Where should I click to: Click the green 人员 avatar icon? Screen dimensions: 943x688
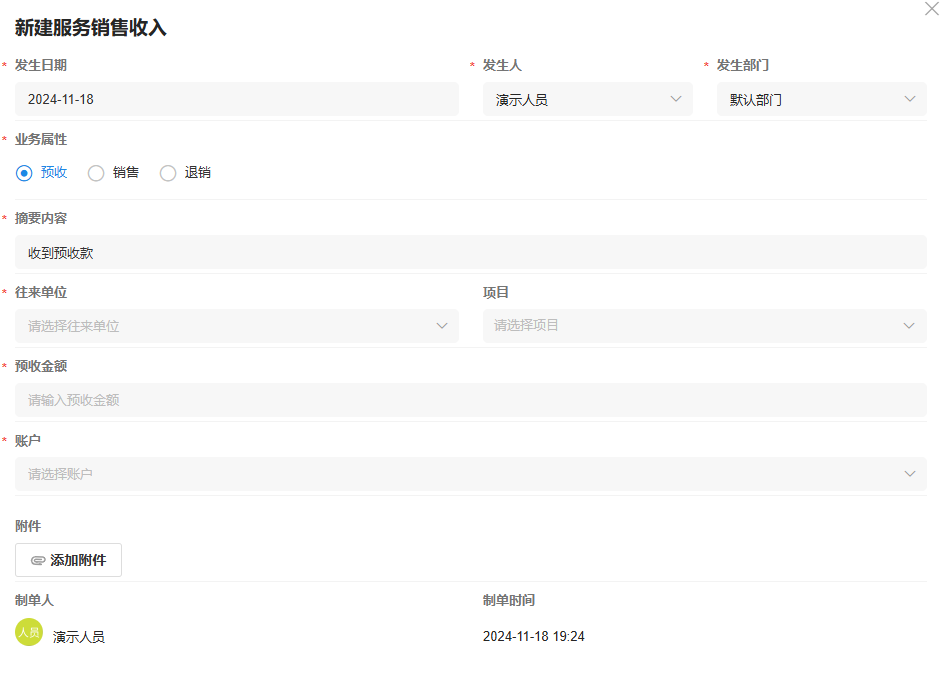29,632
